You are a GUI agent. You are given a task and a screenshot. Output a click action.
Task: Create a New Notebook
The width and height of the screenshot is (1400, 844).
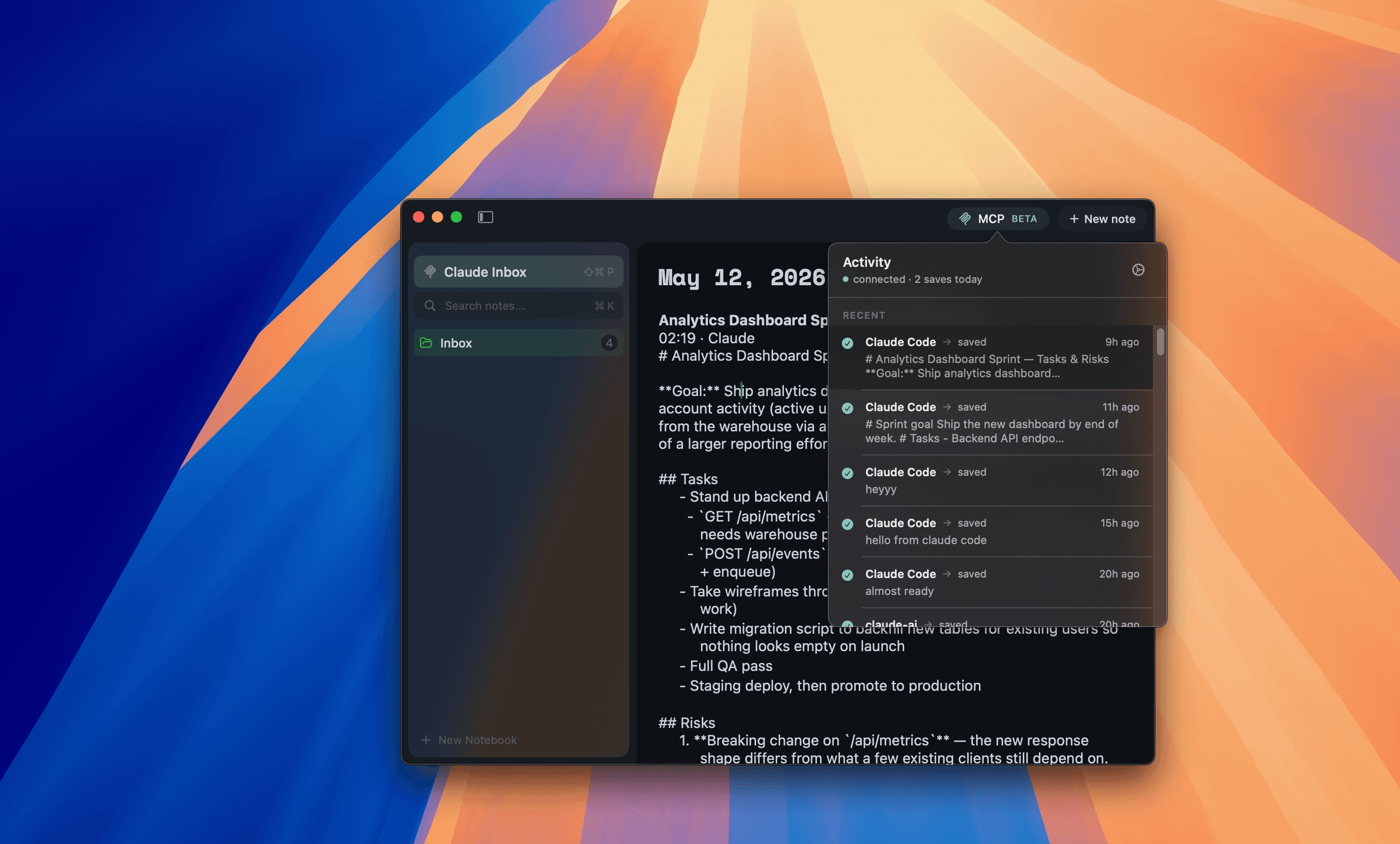[x=469, y=740]
